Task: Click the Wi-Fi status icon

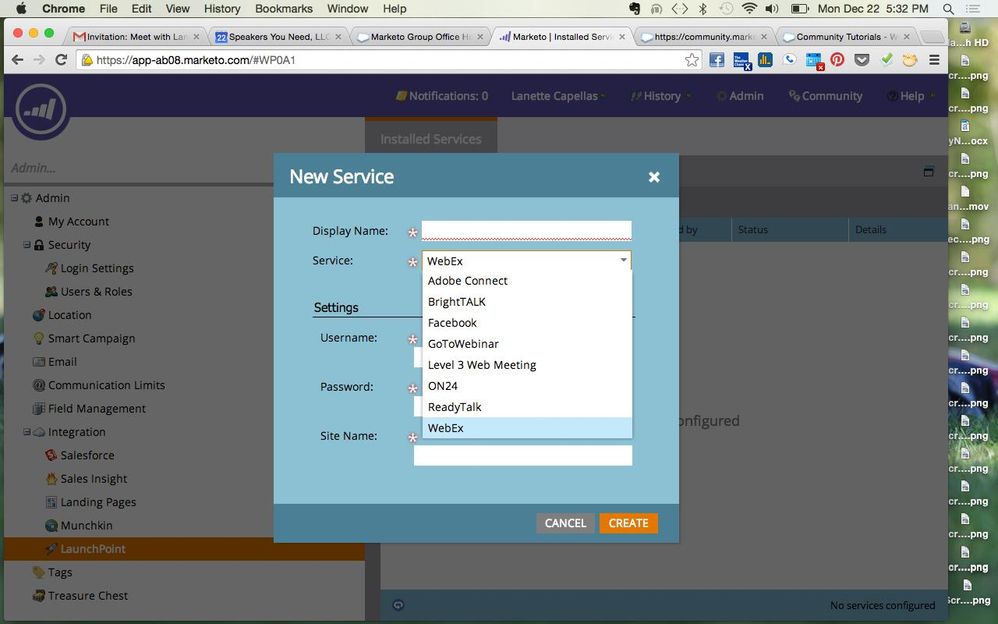Action: pyautogui.click(x=749, y=9)
